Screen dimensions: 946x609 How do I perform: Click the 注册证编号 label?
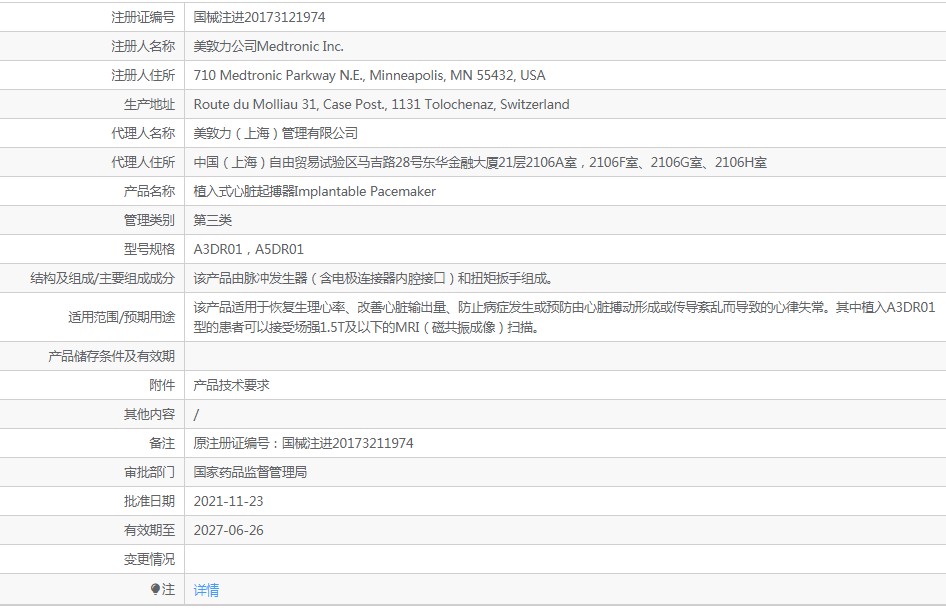[x=143, y=17]
